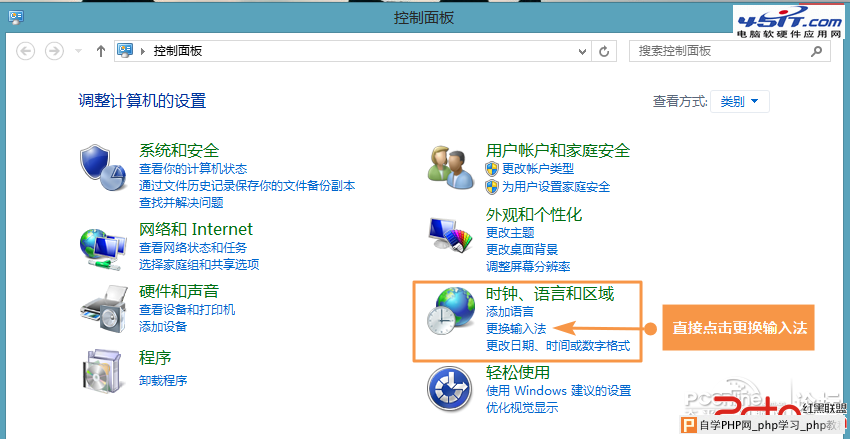Image resolution: width=850 pixels, height=439 pixels.
Task: Expand the address bar history dropdown arrow
Action: pyautogui.click(x=583, y=50)
